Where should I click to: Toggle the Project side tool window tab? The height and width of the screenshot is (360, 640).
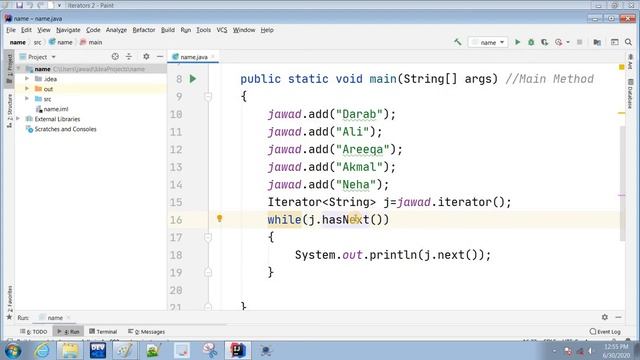pos(9,68)
